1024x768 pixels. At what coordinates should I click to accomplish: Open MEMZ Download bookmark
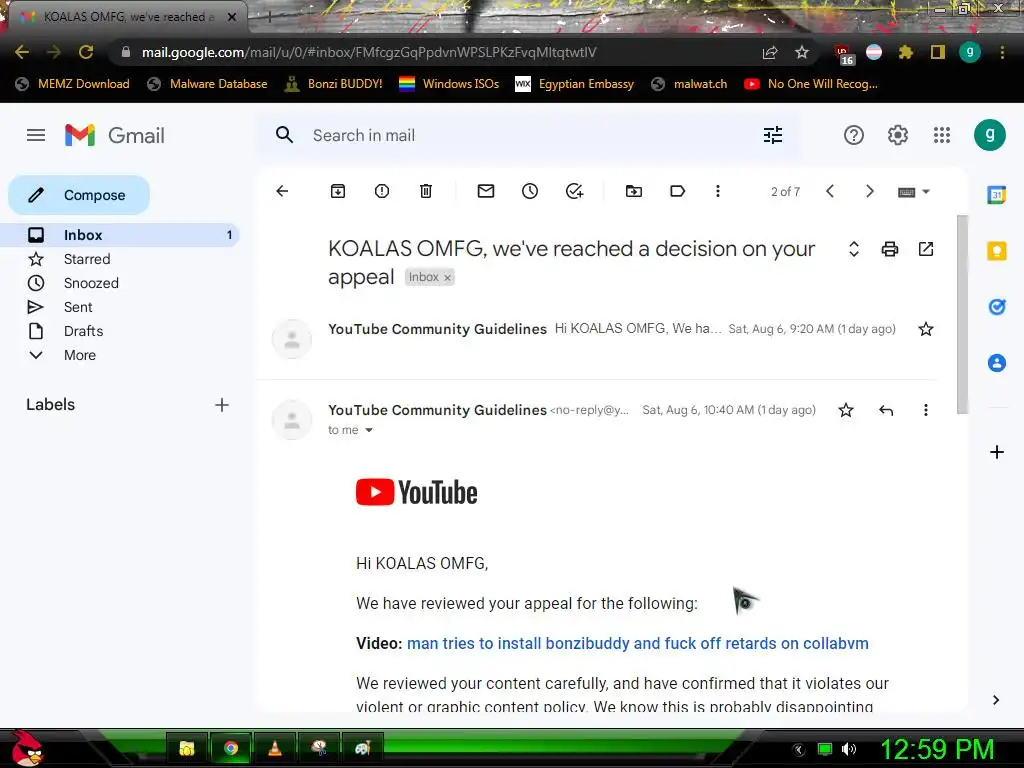click(72, 84)
